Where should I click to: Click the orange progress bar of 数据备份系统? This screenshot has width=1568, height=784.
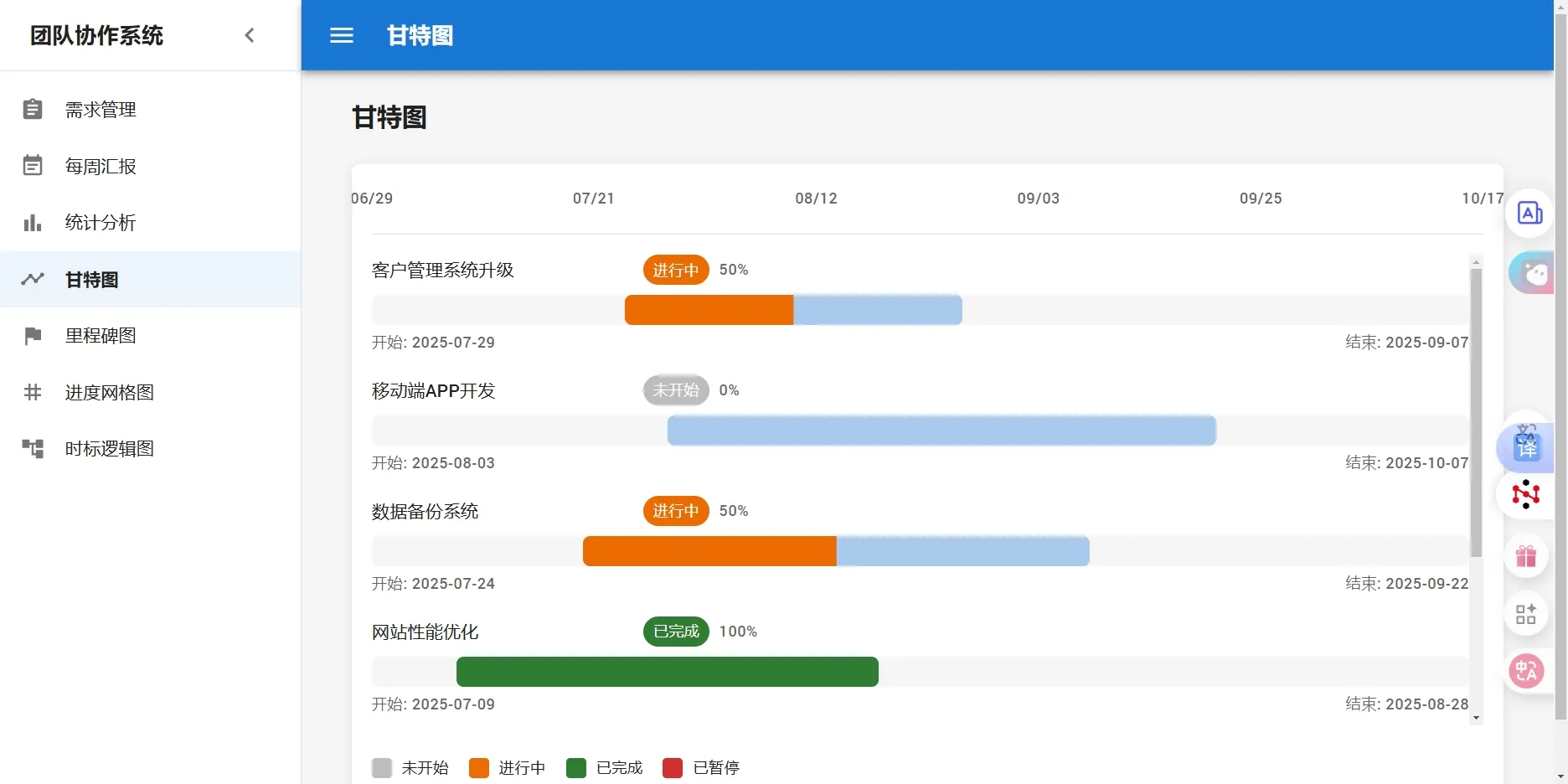[x=709, y=551]
